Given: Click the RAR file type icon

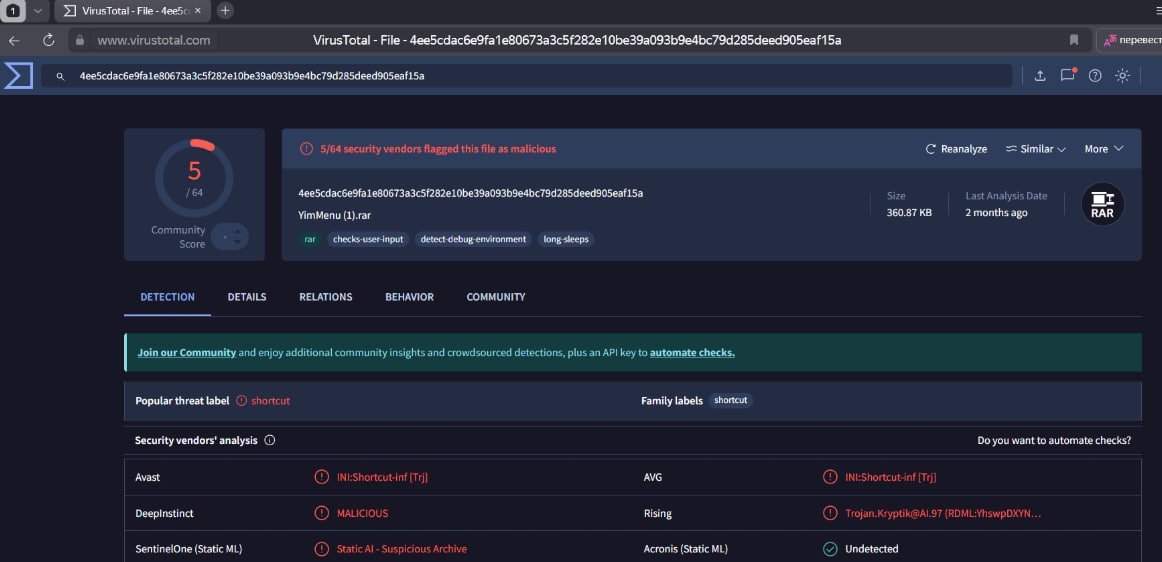Looking at the screenshot, I should 1103,204.
